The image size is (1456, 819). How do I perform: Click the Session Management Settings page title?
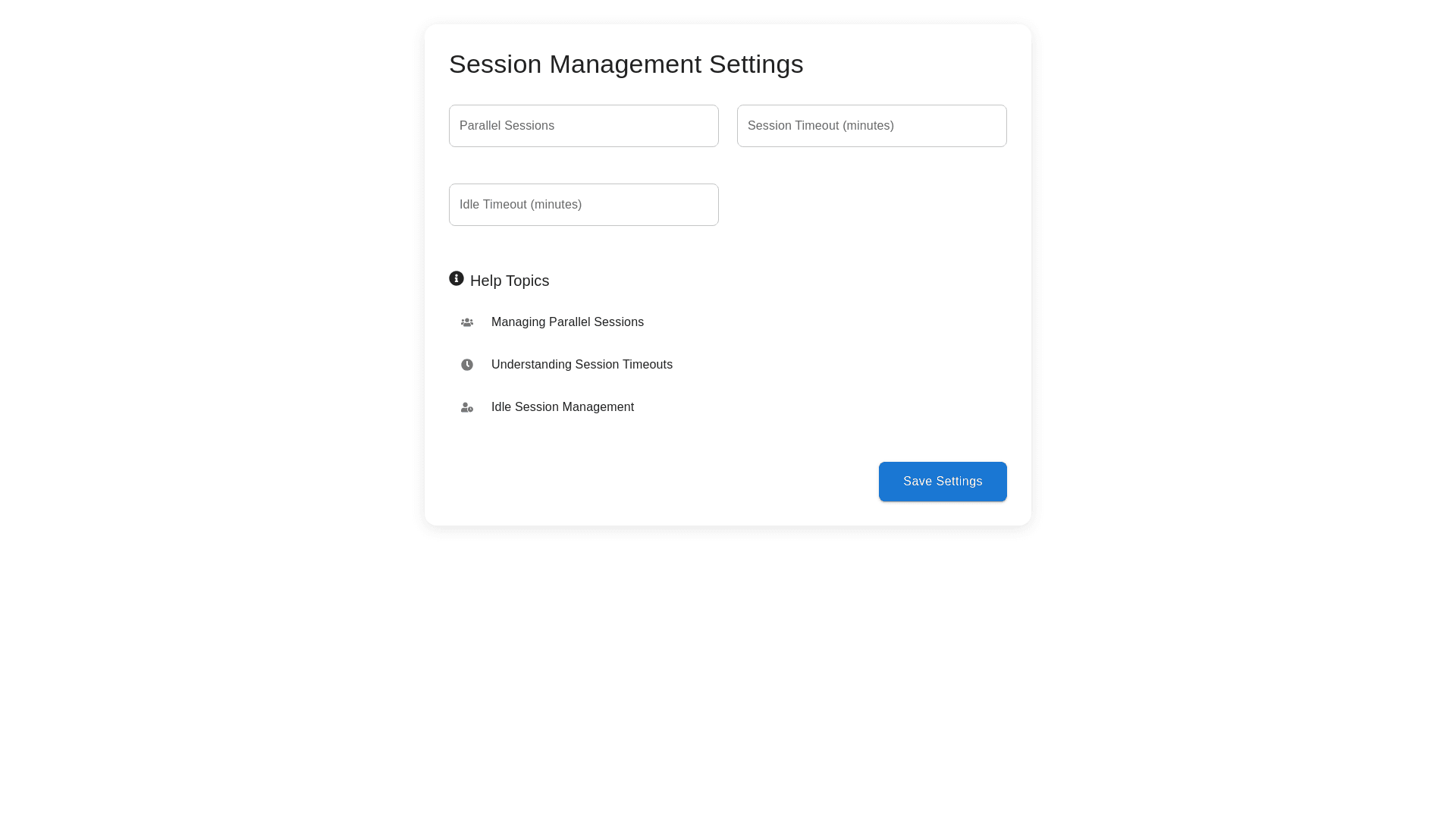tap(626, 64)
